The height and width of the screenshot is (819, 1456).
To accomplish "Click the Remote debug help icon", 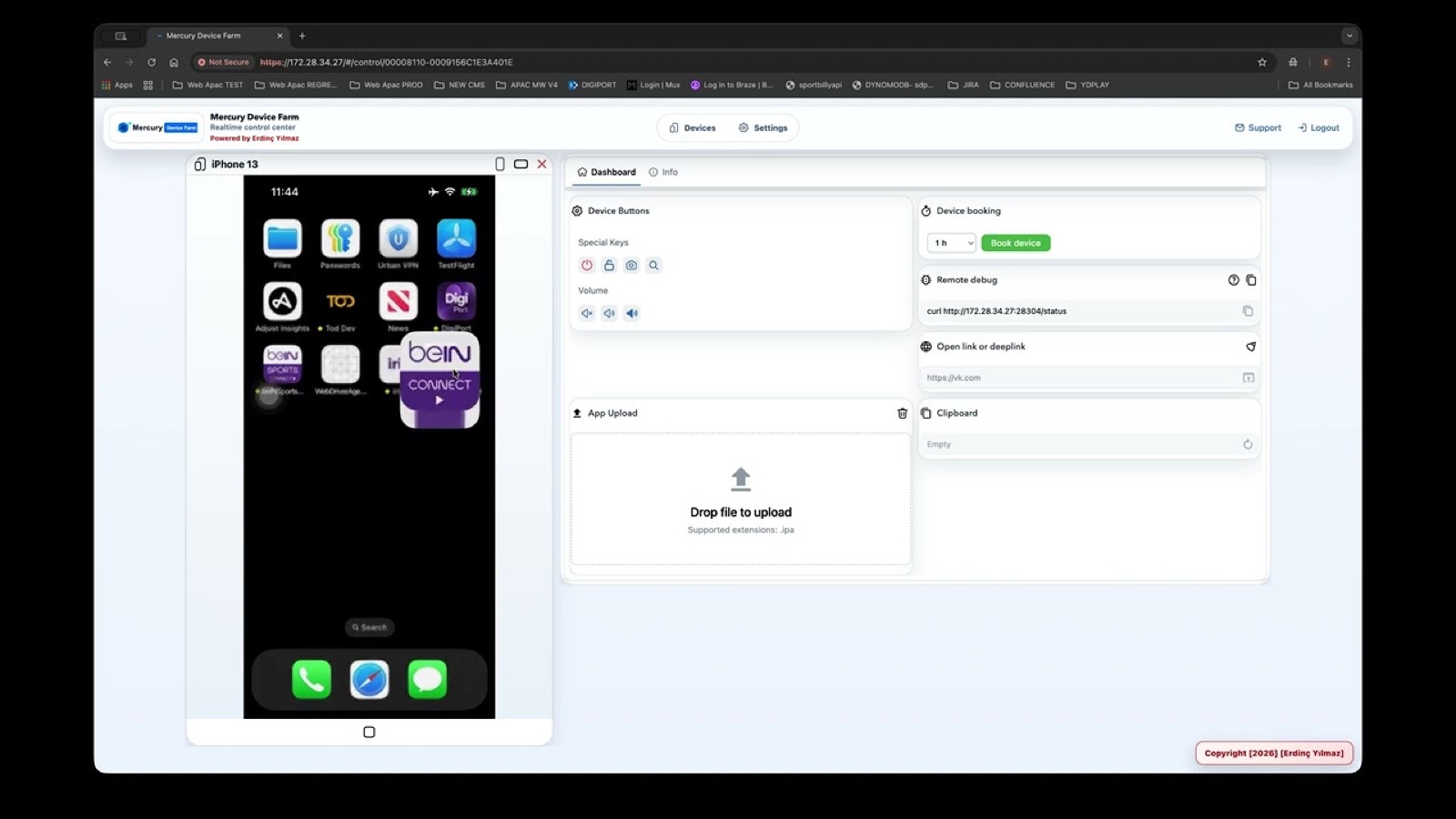I will click(x=1233, y=280).
